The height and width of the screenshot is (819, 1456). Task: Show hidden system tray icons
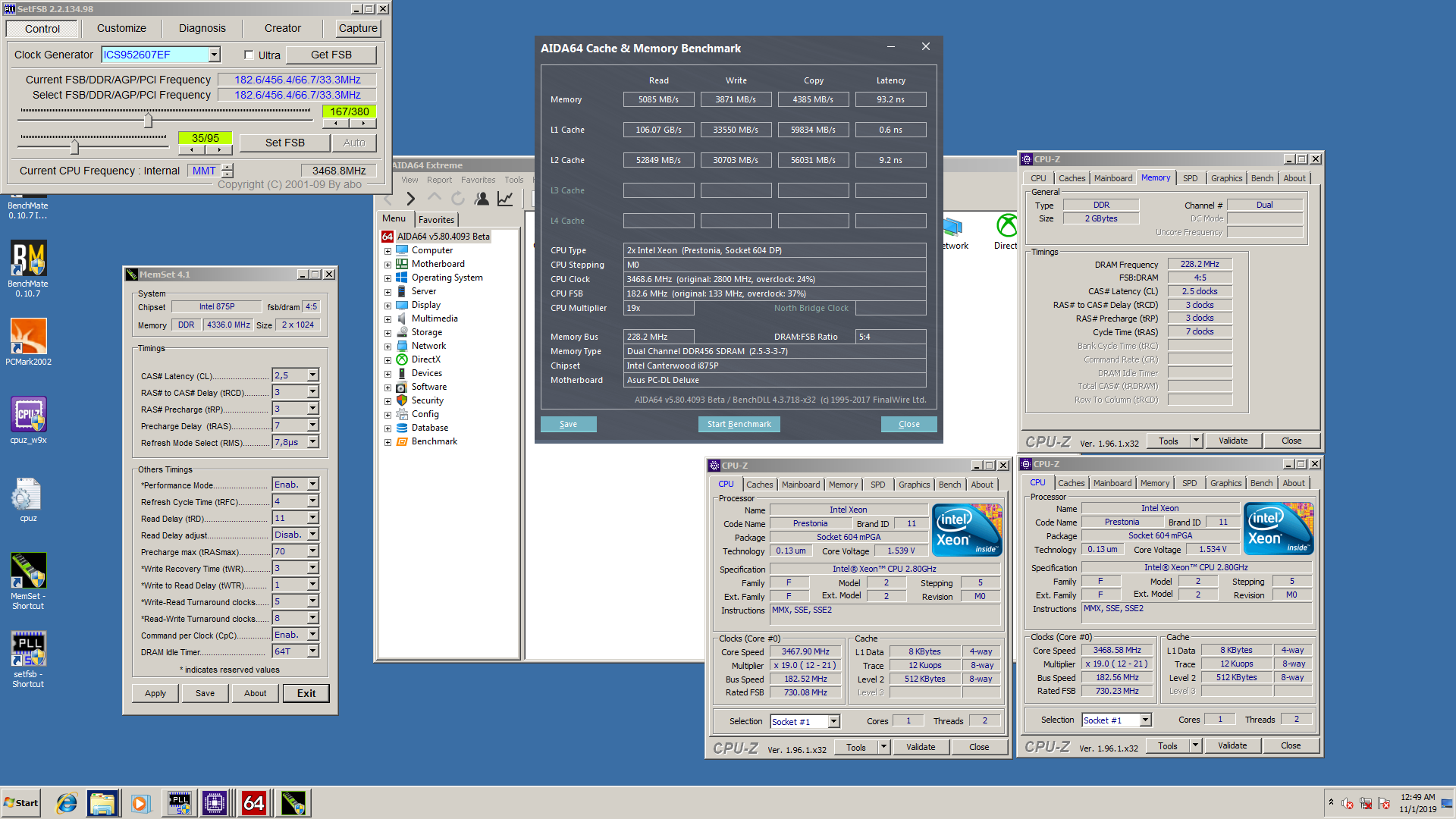point(1331,802)
